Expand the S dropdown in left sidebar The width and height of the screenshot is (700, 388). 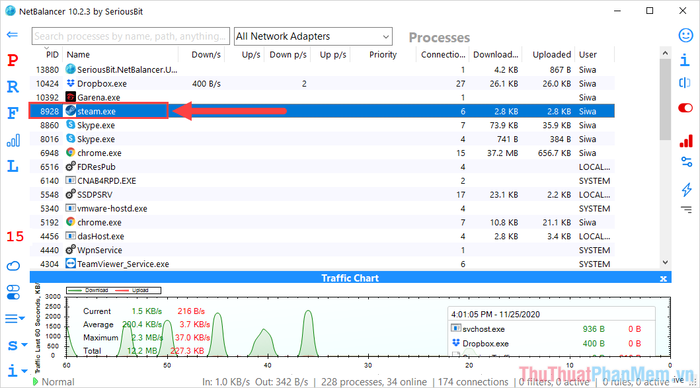[17, 345]
